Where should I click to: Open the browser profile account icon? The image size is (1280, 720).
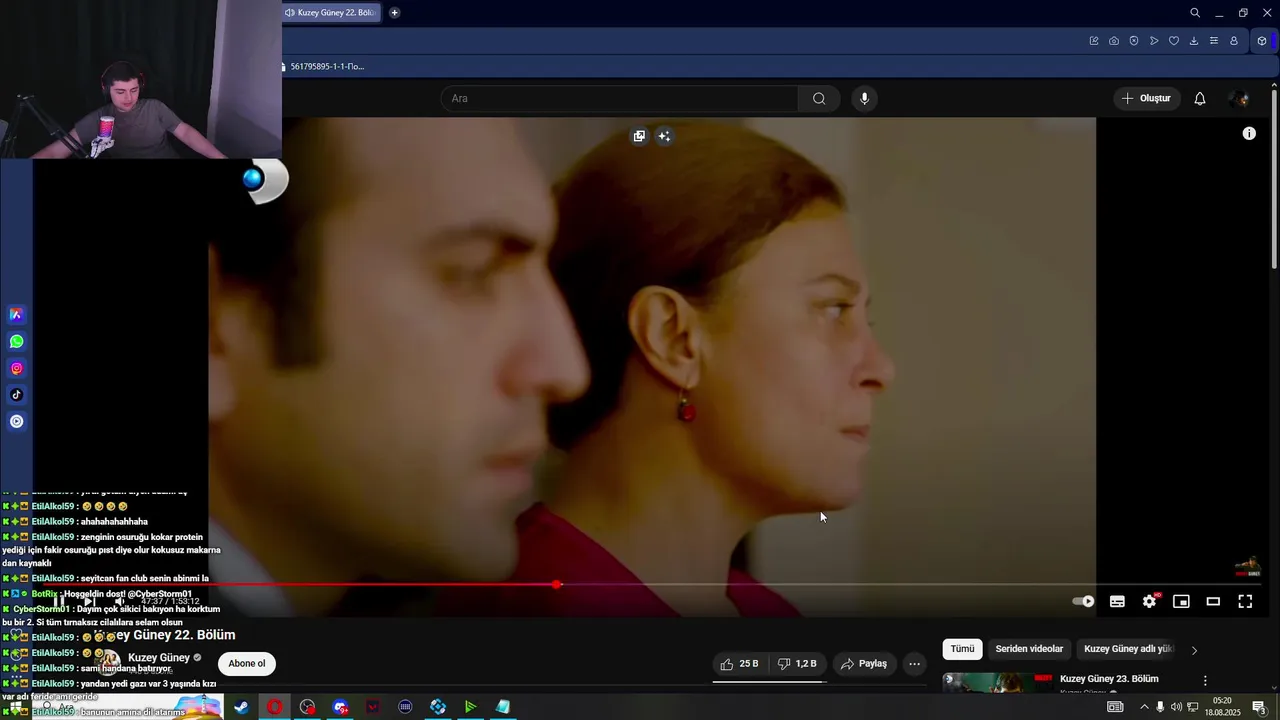click(1234, 41)
